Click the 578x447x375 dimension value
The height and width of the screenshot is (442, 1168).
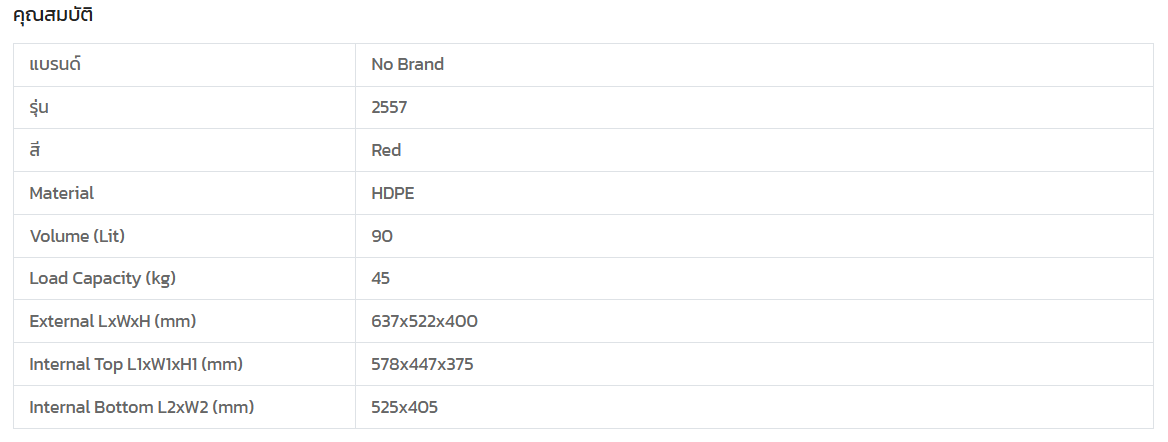[x=422, y=364]
